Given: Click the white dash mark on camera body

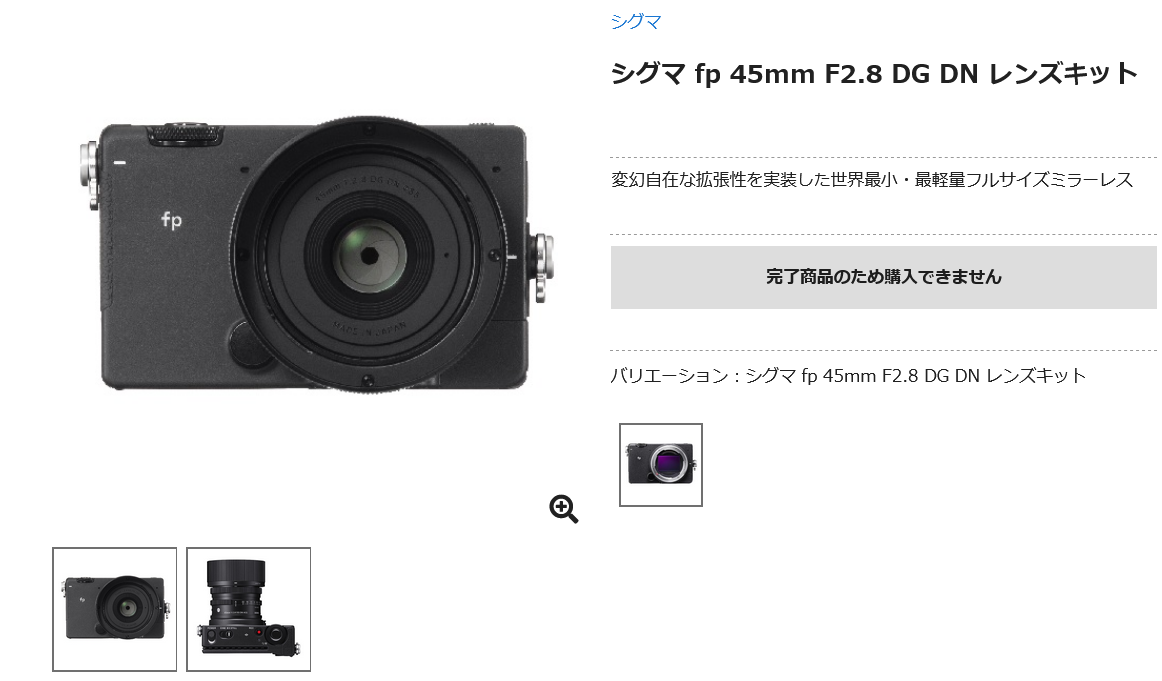Looking at the screenshot, I should point(119,162).
